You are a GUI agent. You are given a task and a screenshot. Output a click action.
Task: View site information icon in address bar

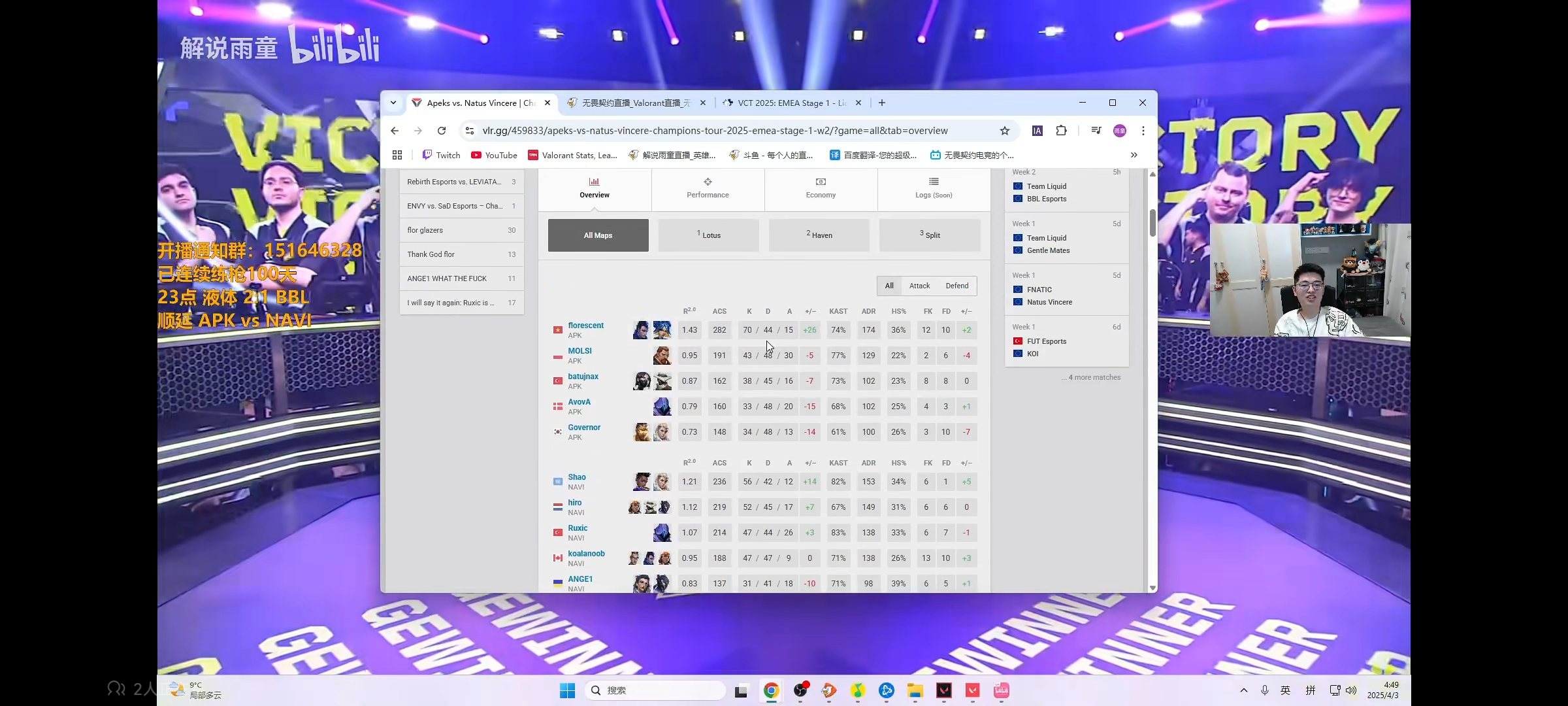(470, 131)
